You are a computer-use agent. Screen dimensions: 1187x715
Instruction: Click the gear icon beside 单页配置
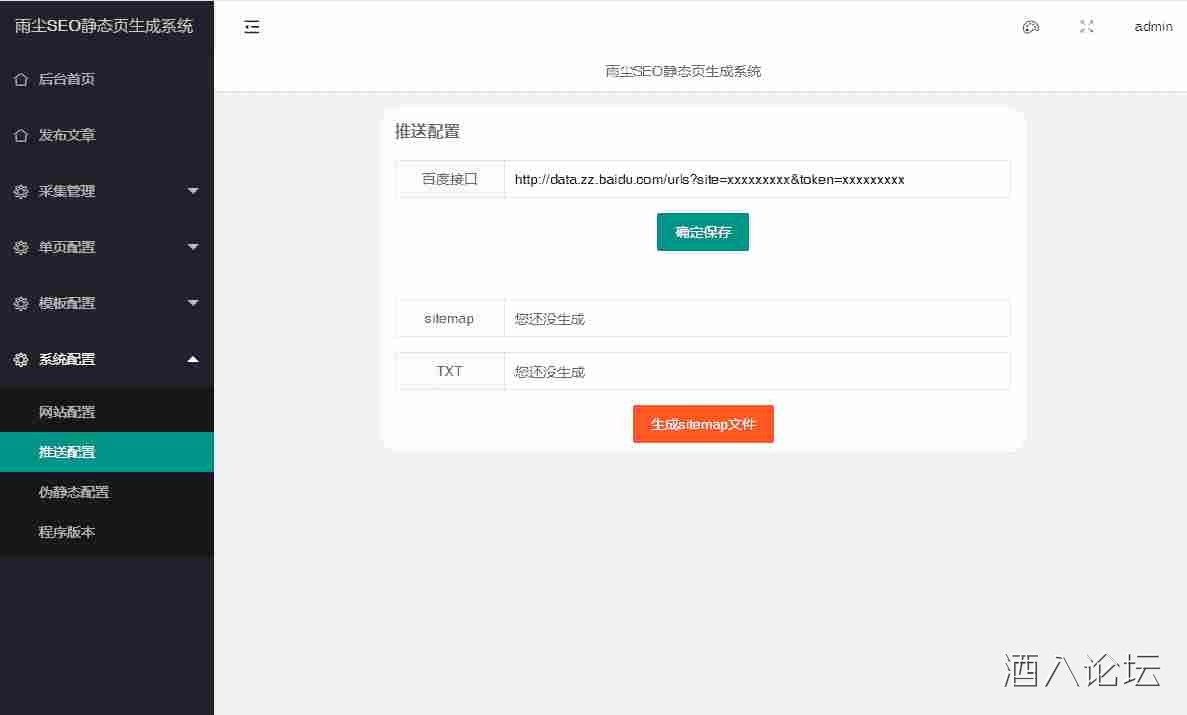(21, 247)
